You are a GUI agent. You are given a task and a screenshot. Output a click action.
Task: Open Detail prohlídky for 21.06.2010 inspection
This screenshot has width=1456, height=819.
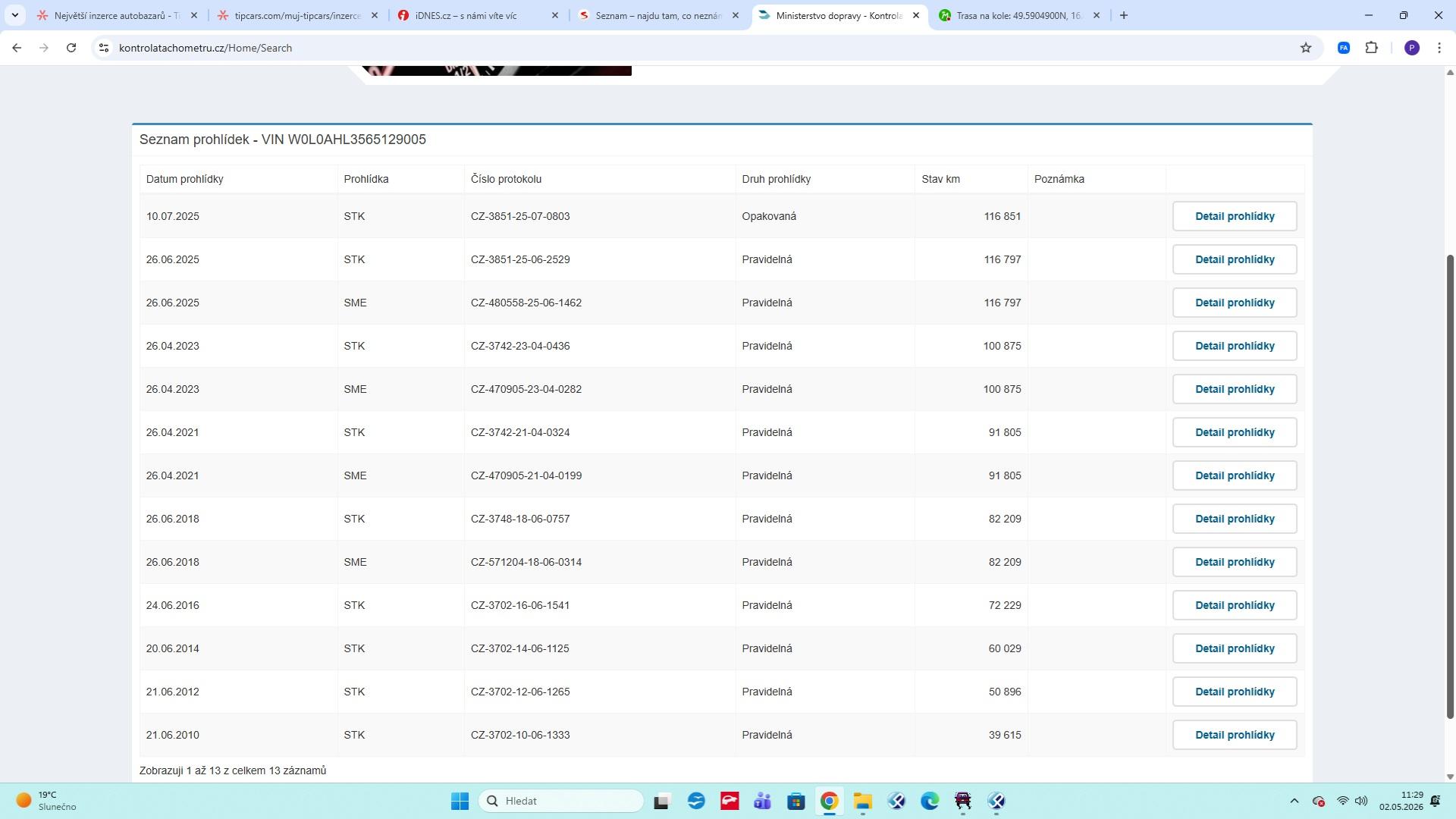[1235, 735]
